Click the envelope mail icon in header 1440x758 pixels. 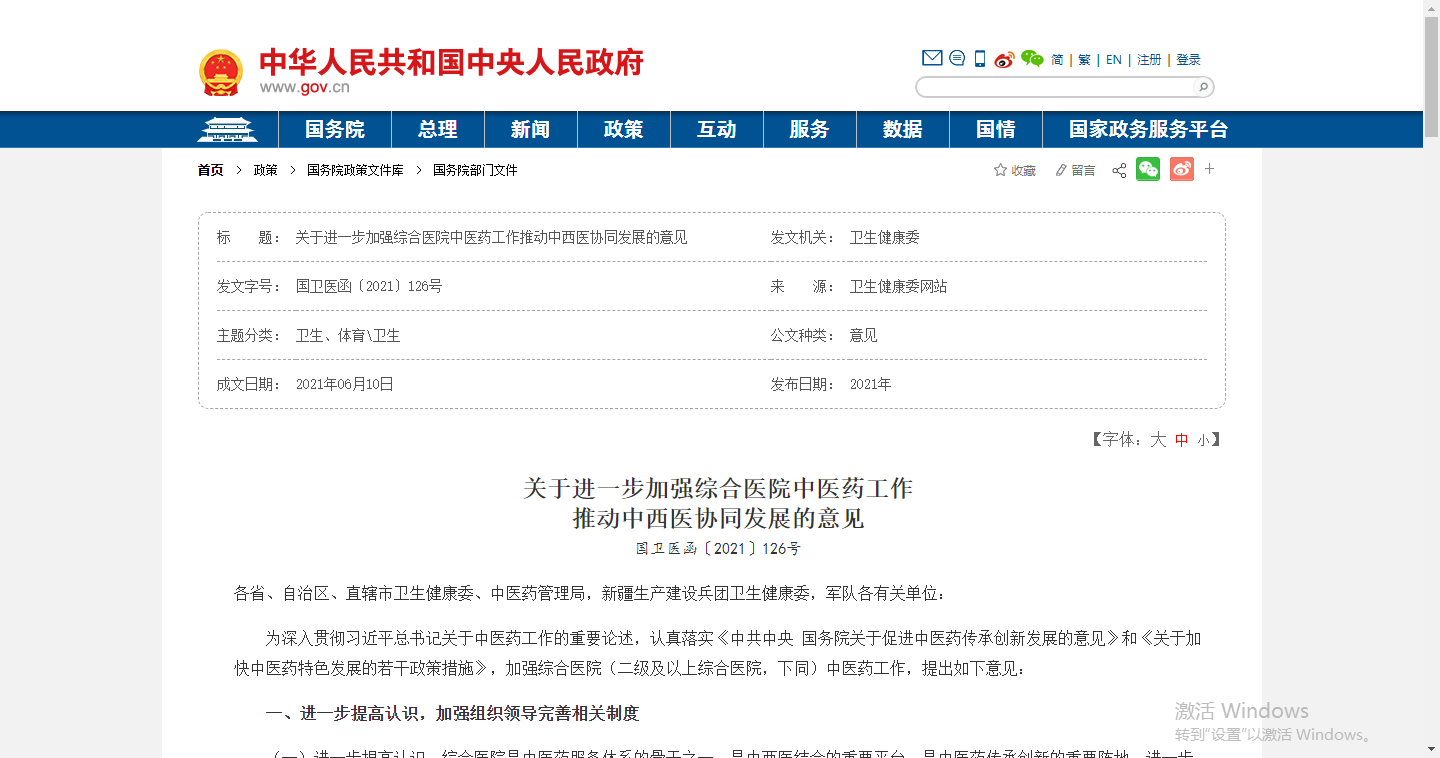tap(932, 58)
